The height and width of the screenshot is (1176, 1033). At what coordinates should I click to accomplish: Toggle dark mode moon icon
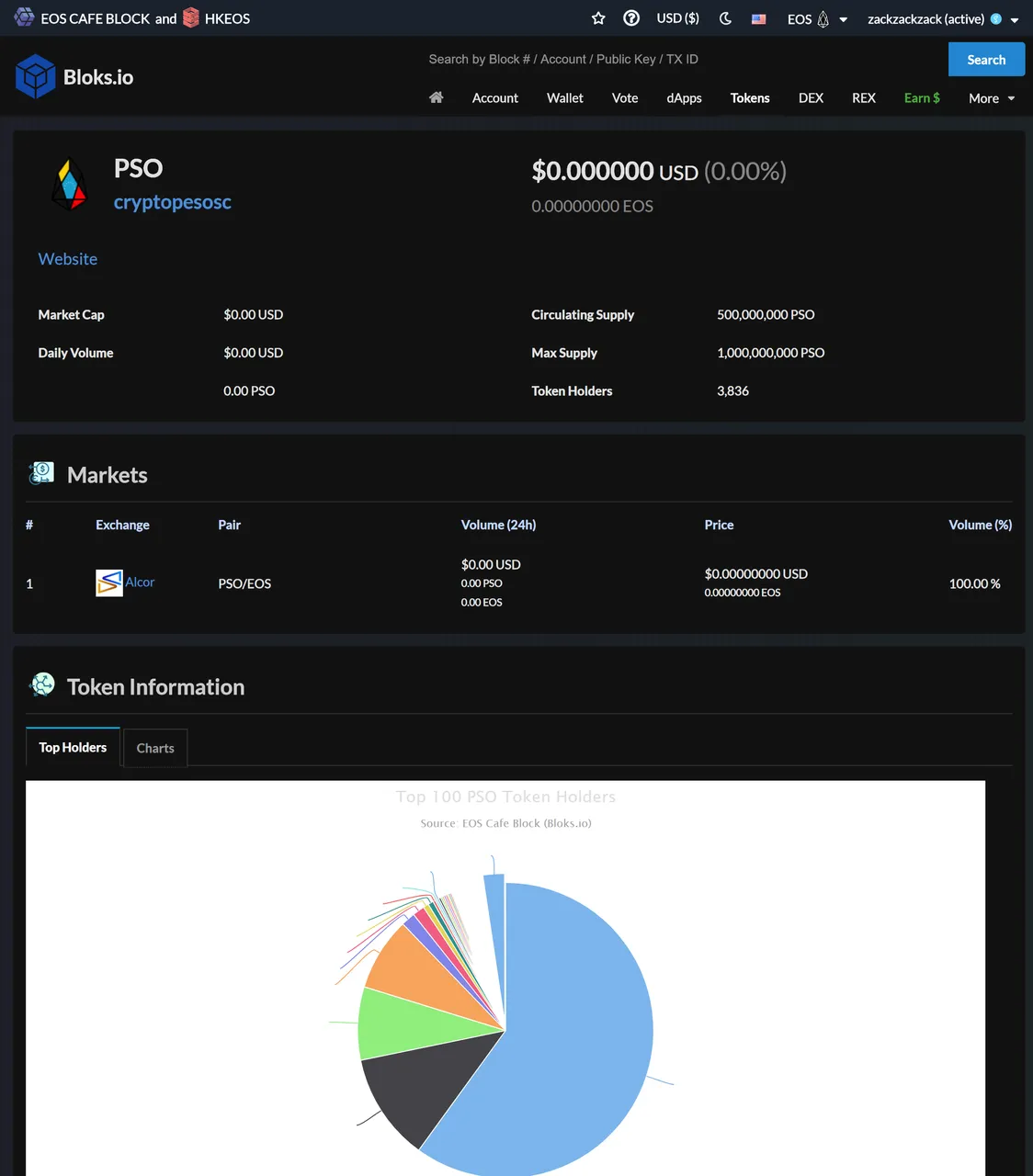[725, 18]
